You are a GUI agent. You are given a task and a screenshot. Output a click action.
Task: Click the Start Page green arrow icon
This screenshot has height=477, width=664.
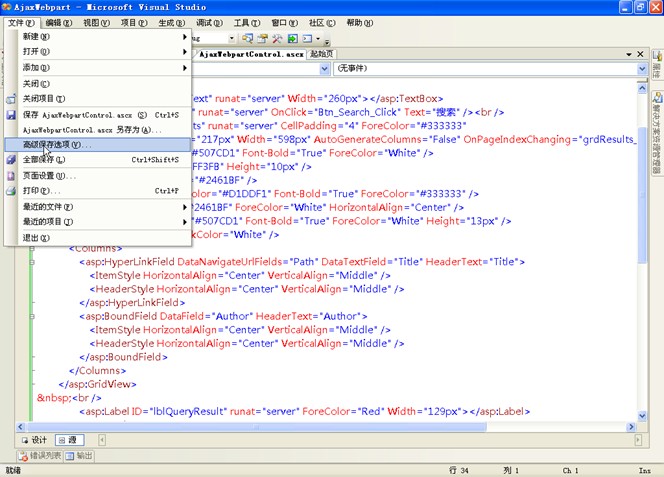293,39
